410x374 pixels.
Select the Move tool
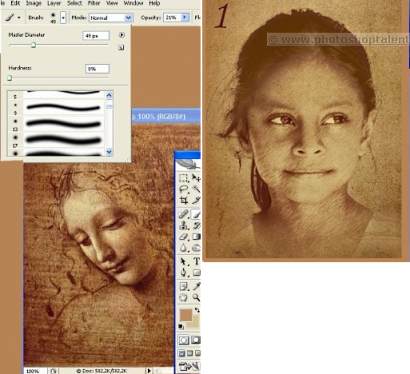coord(196,178)
